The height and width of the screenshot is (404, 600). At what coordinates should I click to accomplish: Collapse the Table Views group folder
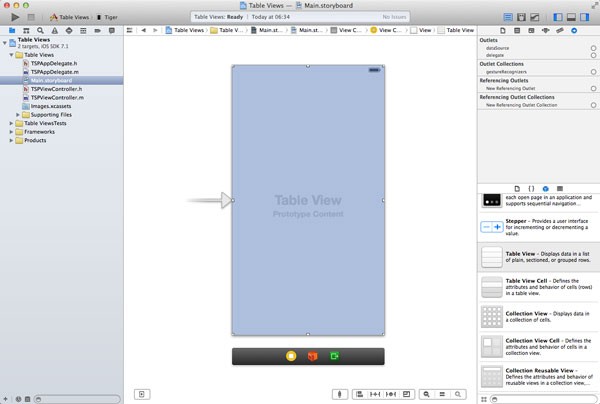(11, 55)
